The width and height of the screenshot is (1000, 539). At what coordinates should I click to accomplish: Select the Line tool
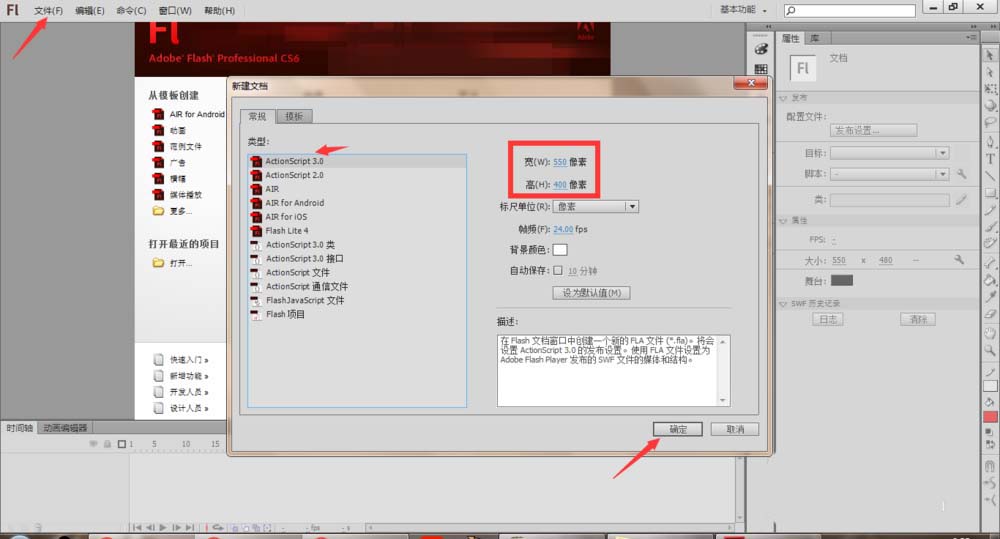[990, 175]
